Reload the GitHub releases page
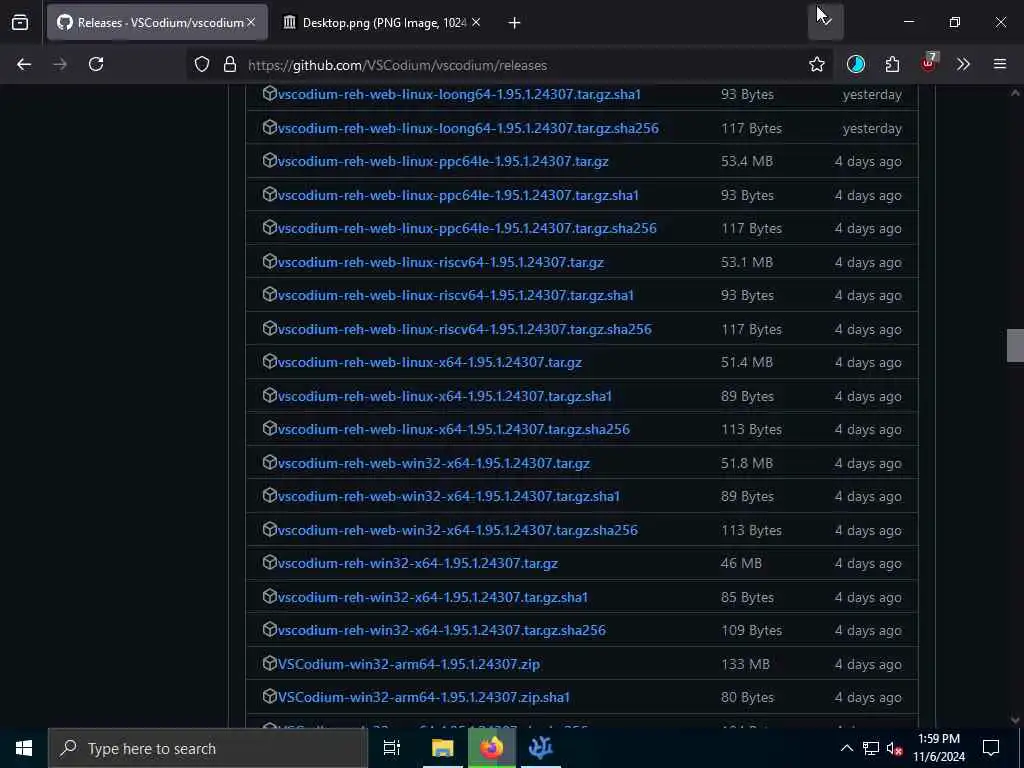The image size is (1024, 768). 96,64
